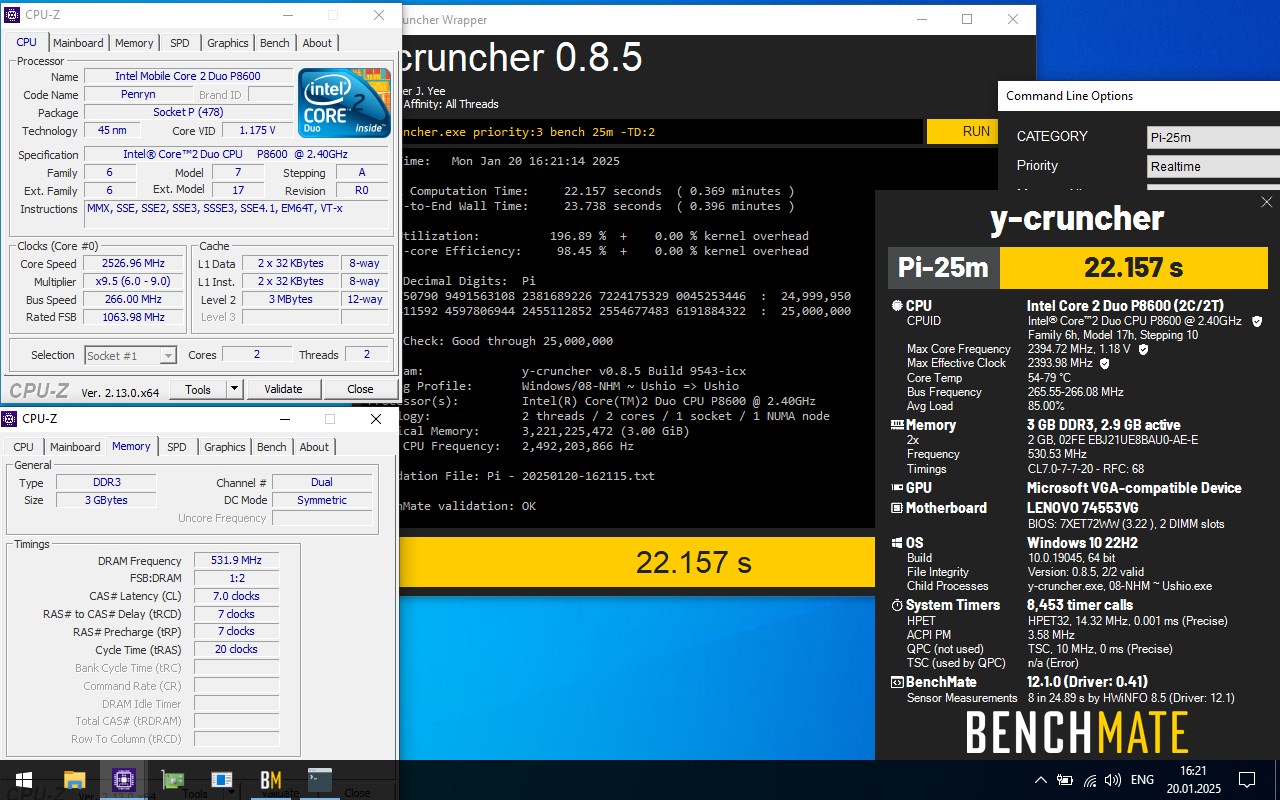1280x800 pixels.
Task: Click the CPU-Z title bar icon in top window
Action: tap(12, 15)
